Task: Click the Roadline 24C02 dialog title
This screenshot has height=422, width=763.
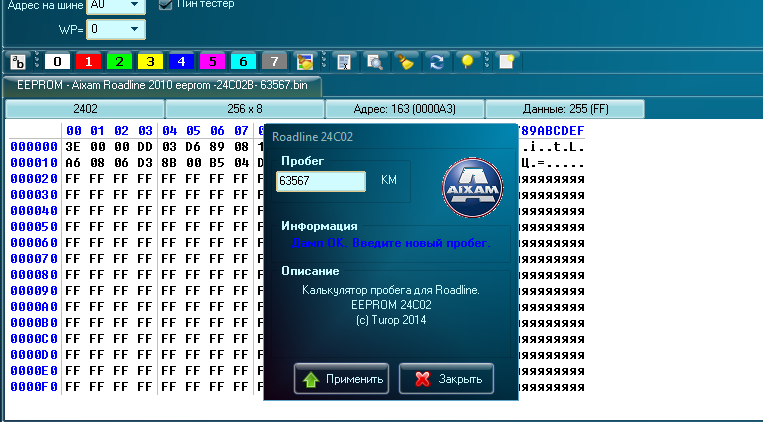Action: tap(312, 137)
